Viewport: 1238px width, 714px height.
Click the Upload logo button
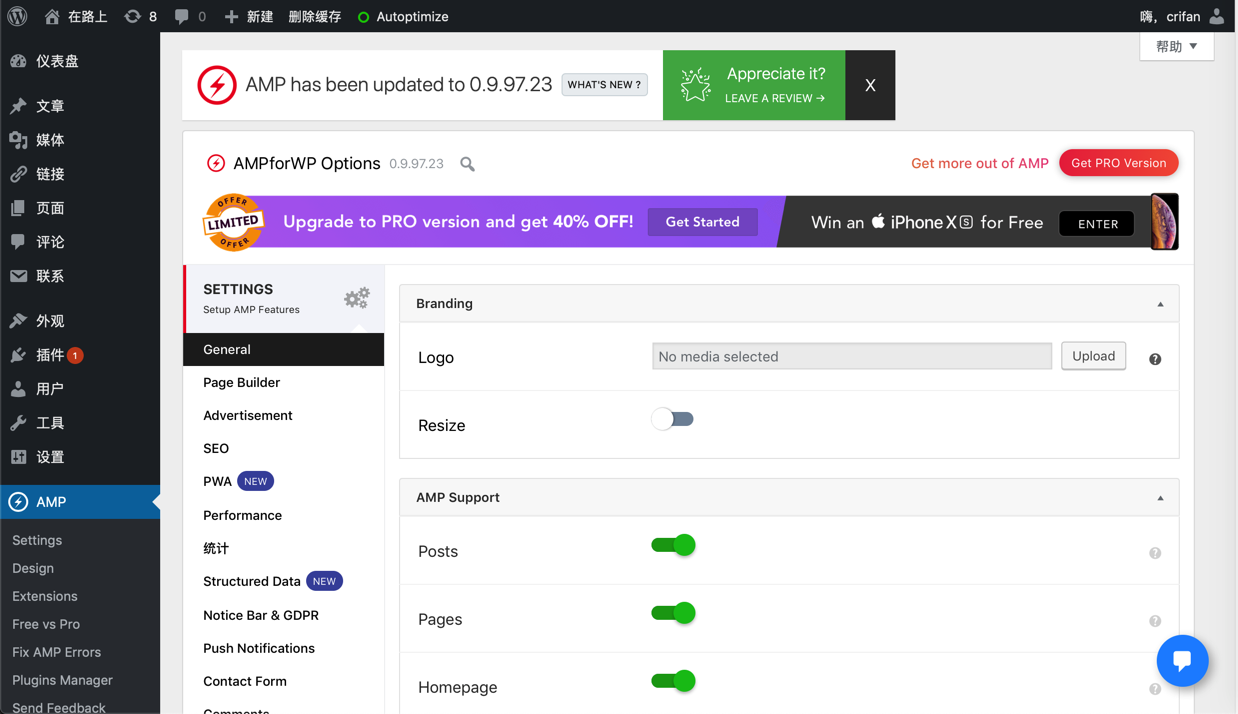(1094, 356)
